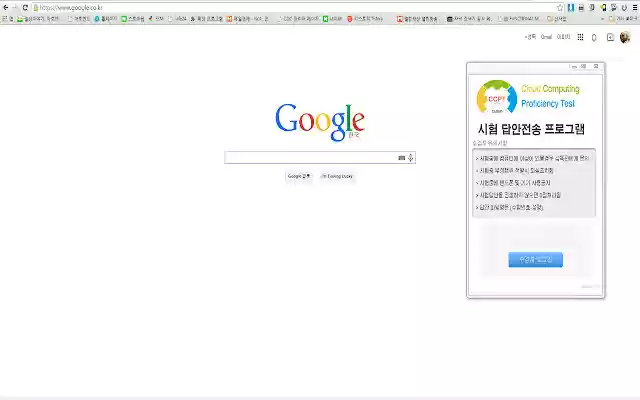Reload the page with the refresh icon
Viewport: 640px width, 400px height.
[x=25, y=7]
